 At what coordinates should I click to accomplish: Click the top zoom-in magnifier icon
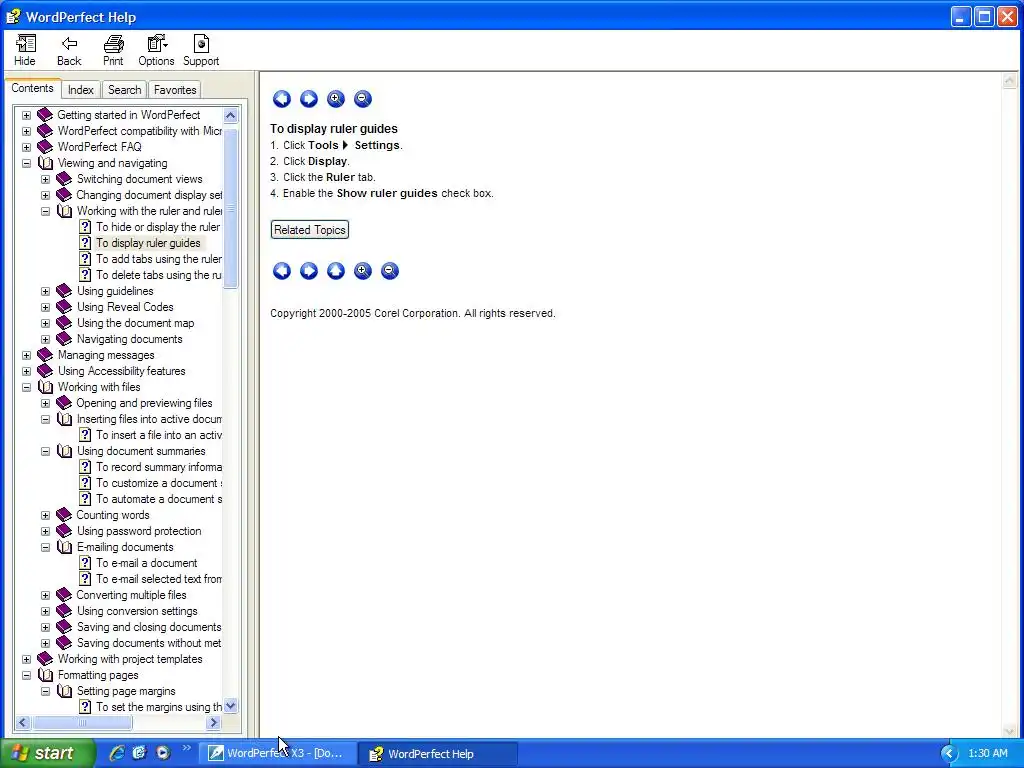[x=336, y=99]
